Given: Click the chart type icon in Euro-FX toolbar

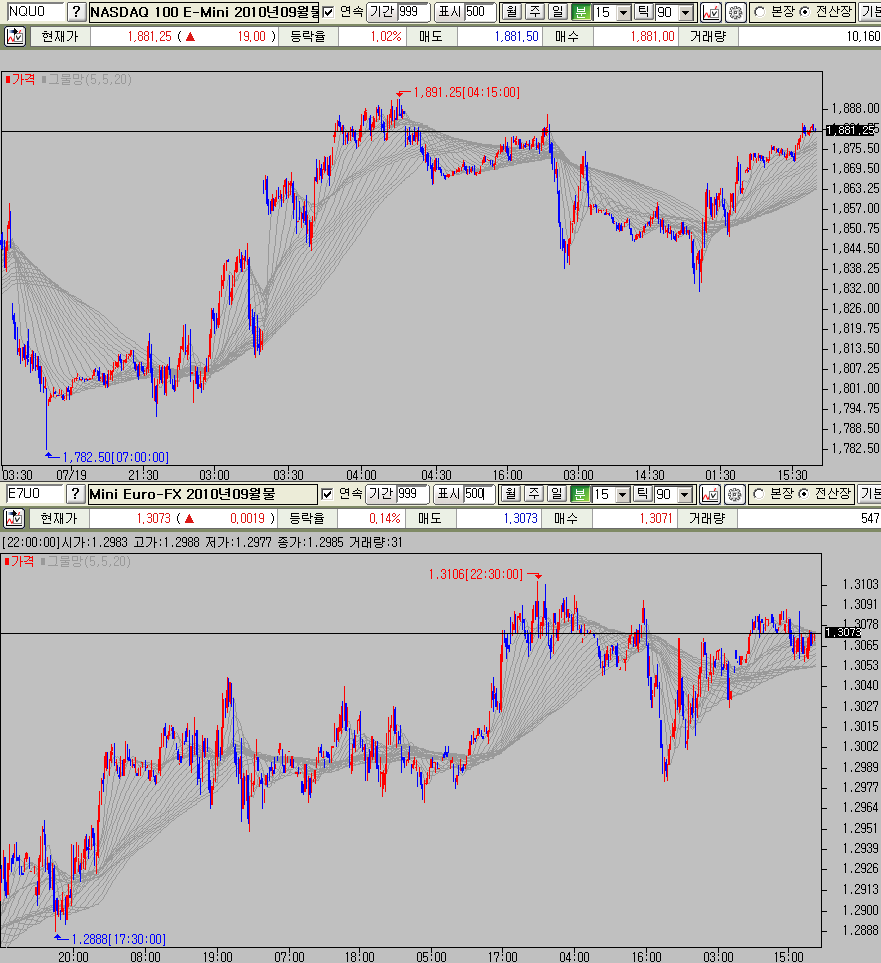Looking at the screenshot, I should pos(711,494).
